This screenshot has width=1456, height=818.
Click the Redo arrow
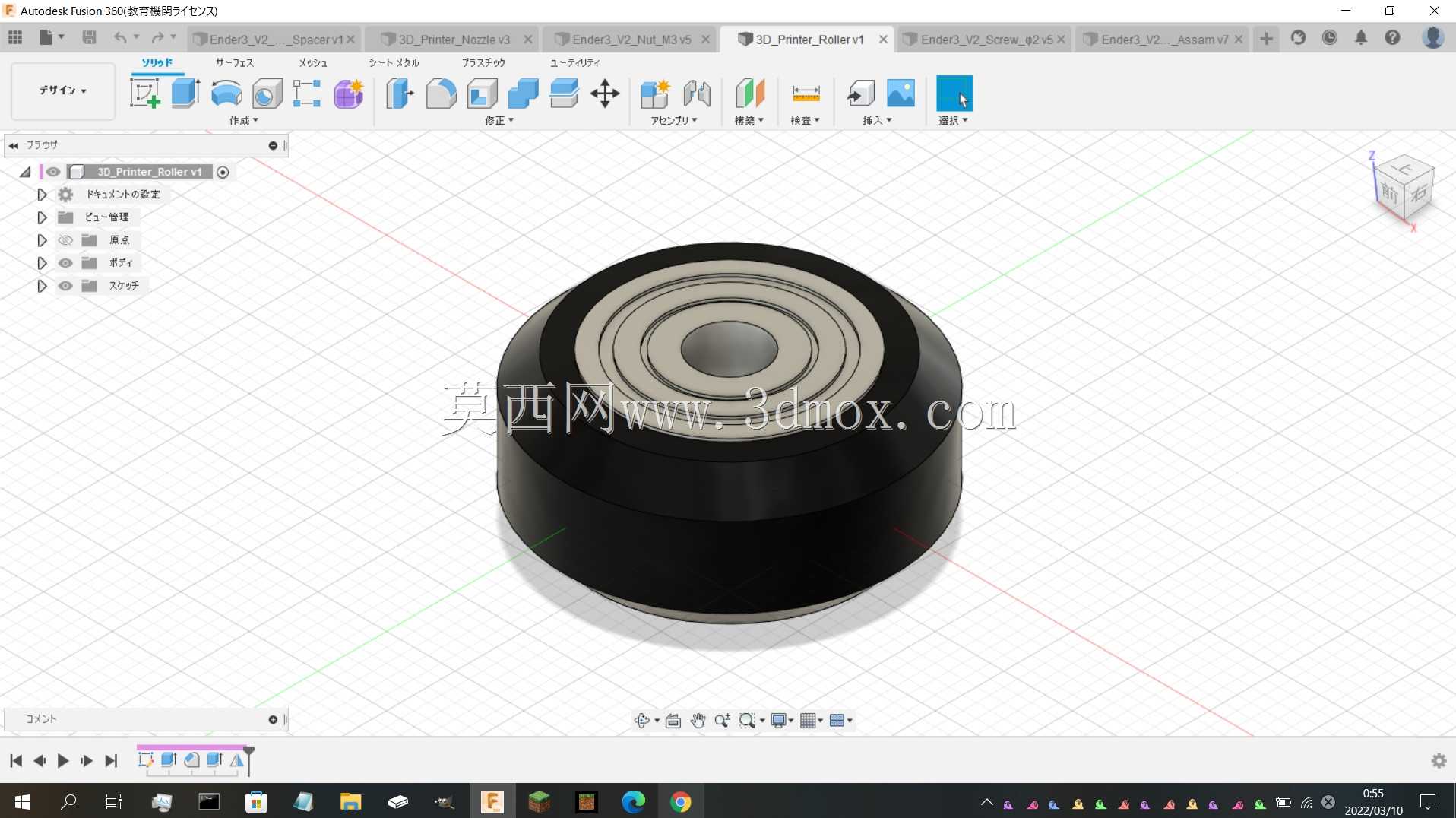point(157,37)
